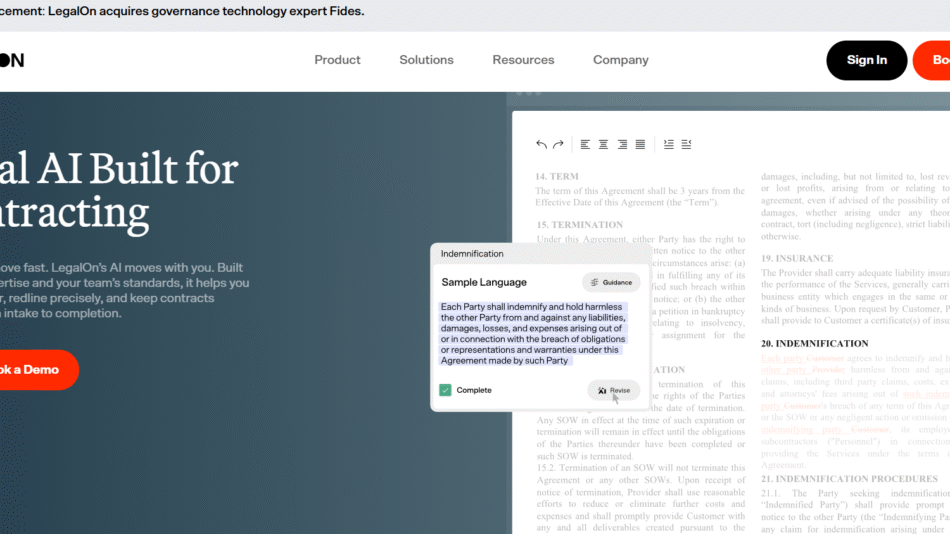Click the increase indent icon
Image resolution: width=950 pixels, height=534 pixels.
point(669,145)
